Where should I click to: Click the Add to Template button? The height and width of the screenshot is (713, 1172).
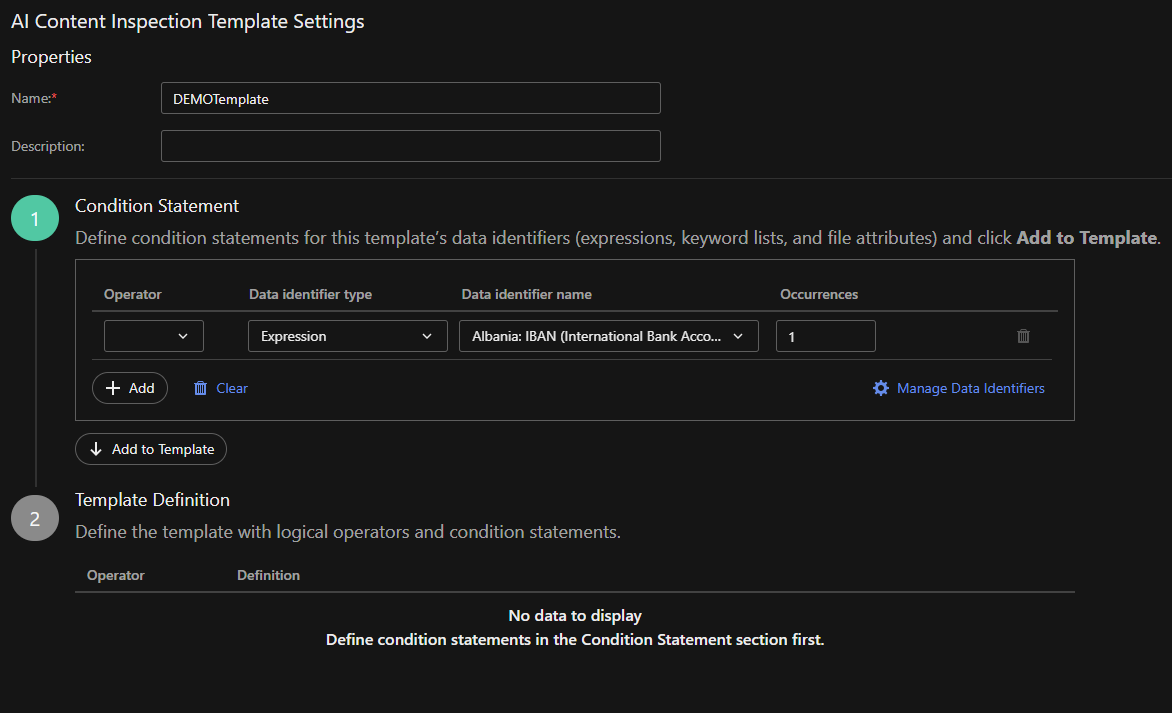pyautogui.click(x=151, y=449)
